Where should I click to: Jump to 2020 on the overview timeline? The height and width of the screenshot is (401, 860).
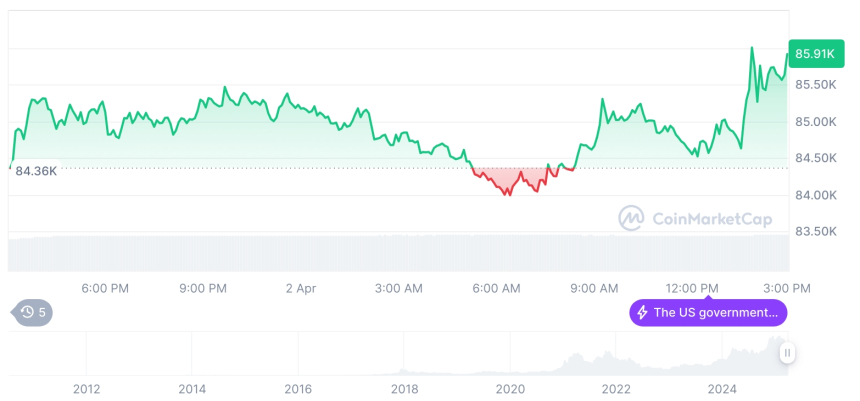(x=510, y=389)
